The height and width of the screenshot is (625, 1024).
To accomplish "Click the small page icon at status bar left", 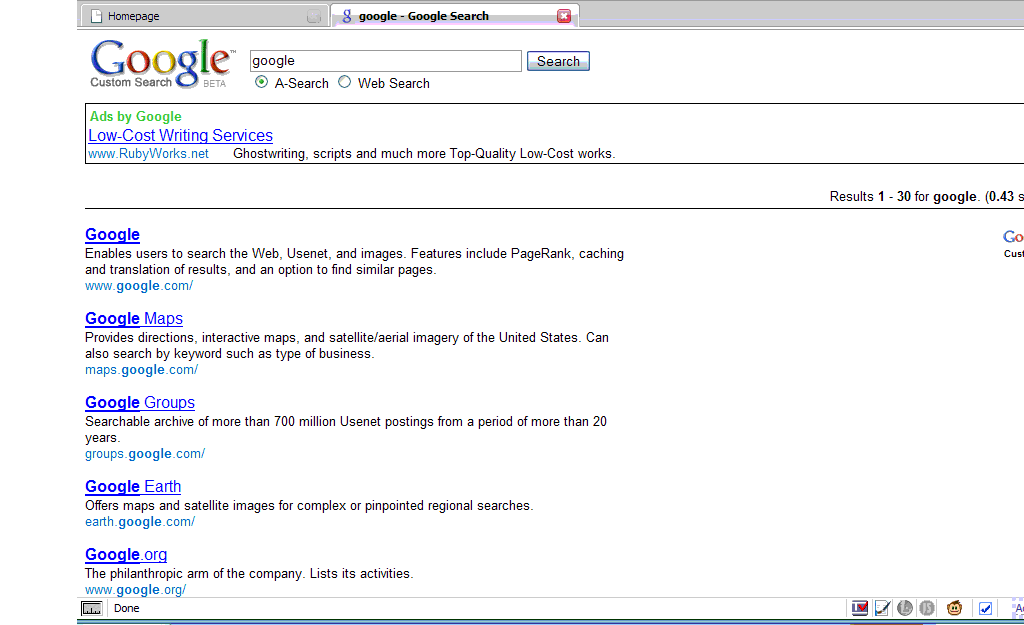I will pos(91,608).
